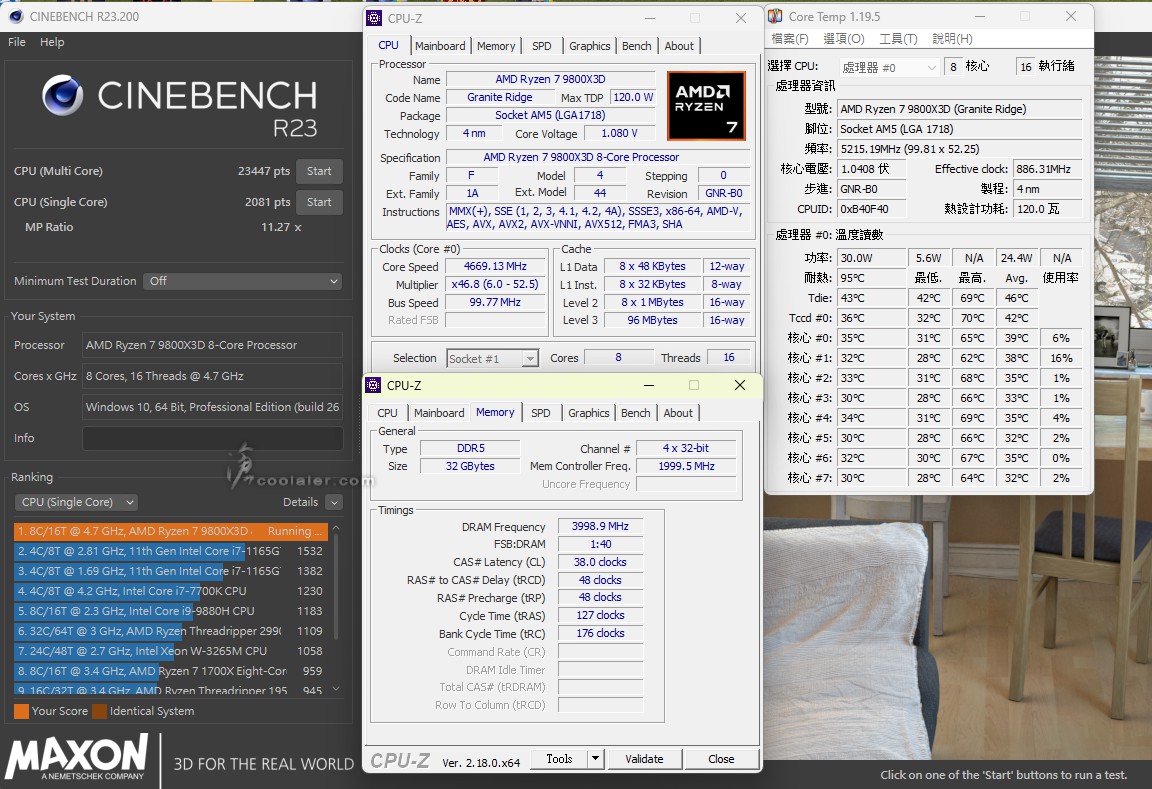Click the CPU-Z Memory window title icon
The height and width of the screenshot is (789, 1152).
coord(373,385)
